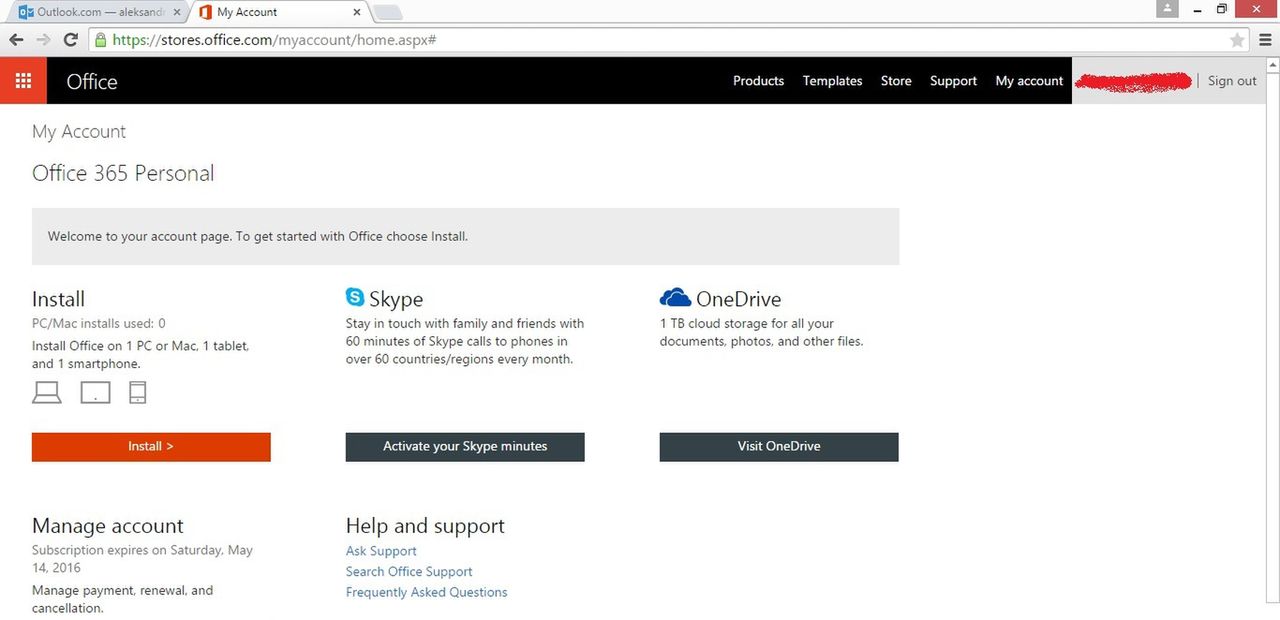The image size is (1280, 620).
Task: Open the Frequently Asked Questions link
Action: pyautogui.click(x=426, y=593)
